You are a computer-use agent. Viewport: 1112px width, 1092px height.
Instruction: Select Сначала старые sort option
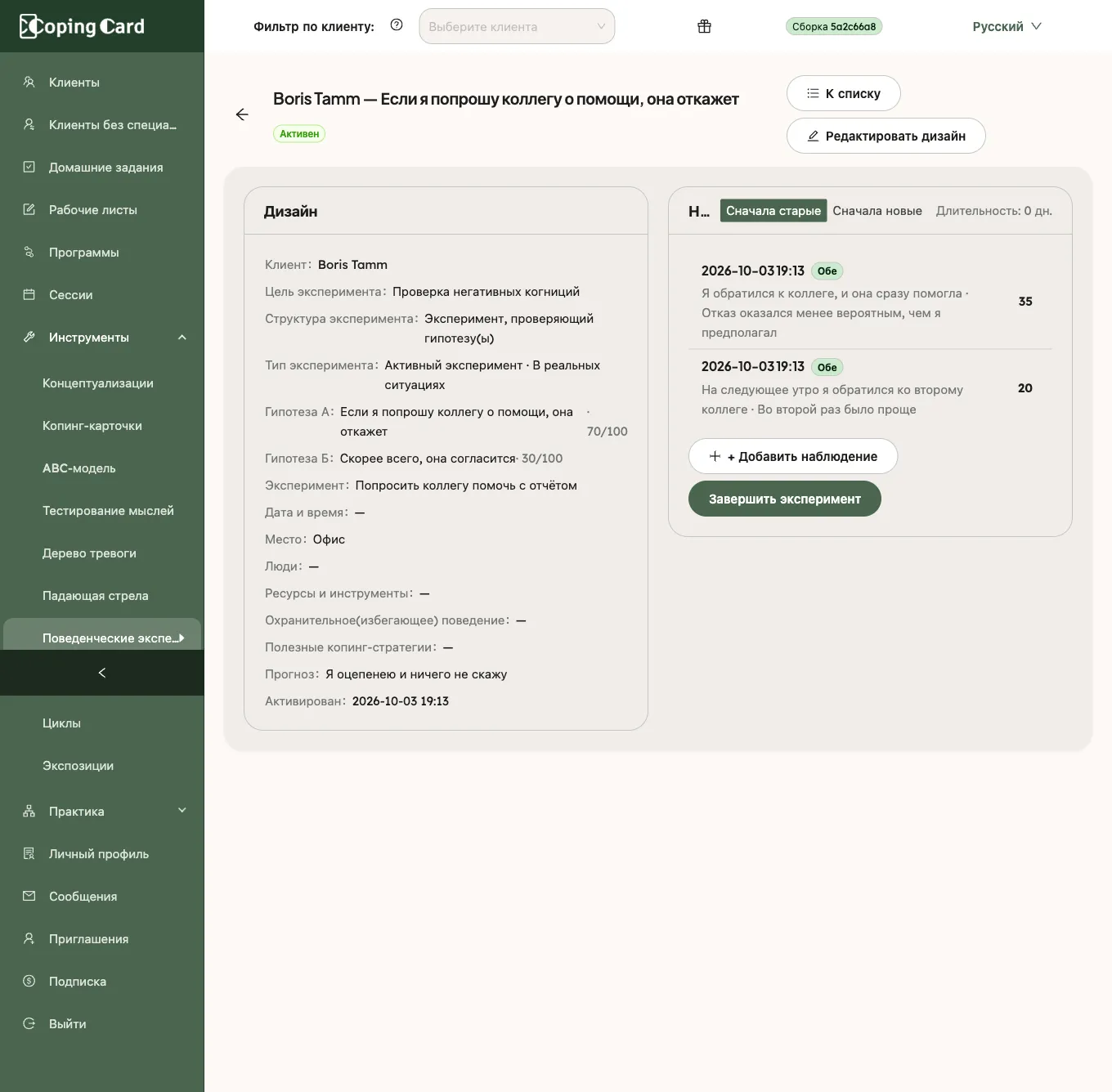pos(773,211)
